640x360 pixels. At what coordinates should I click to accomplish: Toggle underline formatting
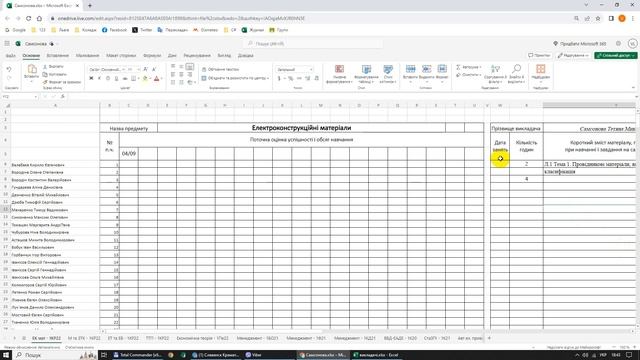(x=108, y=78)
